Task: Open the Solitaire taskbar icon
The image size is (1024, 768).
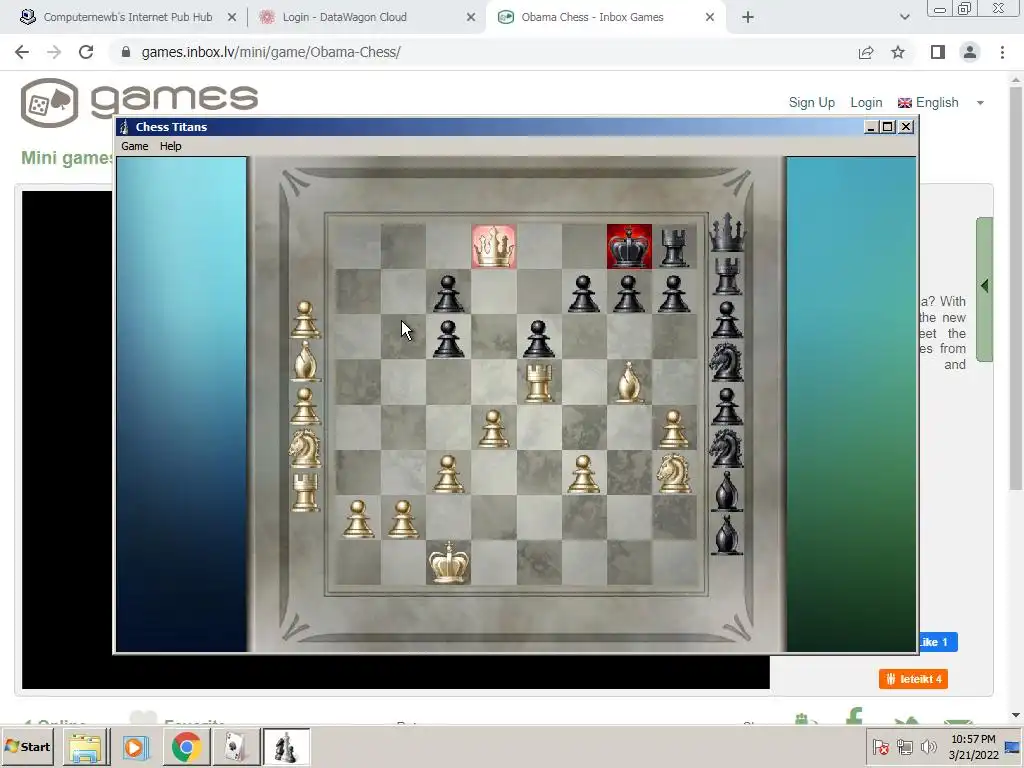Action: click(x=236, y=747)
